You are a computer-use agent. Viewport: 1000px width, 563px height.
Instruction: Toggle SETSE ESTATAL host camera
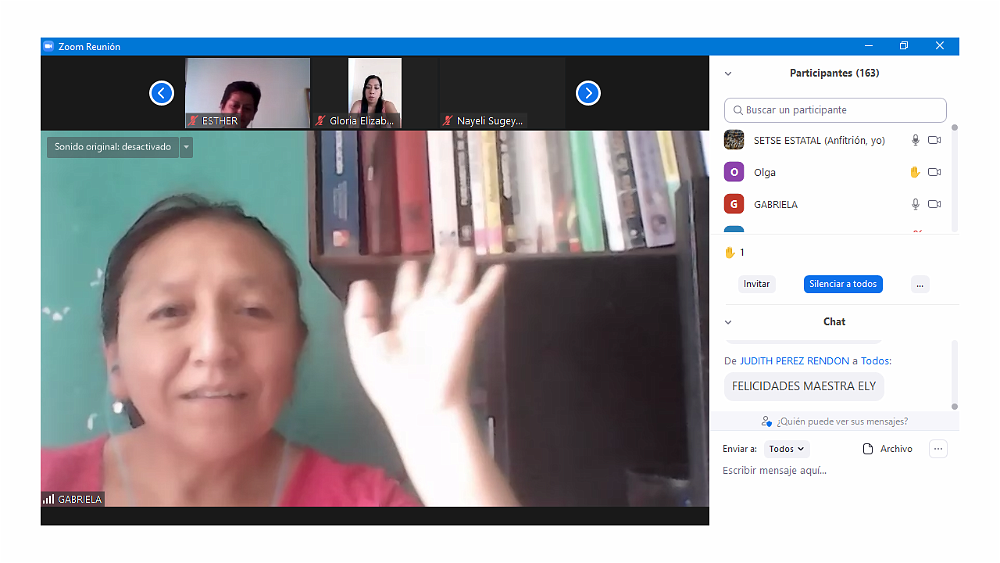pos(934,141)
